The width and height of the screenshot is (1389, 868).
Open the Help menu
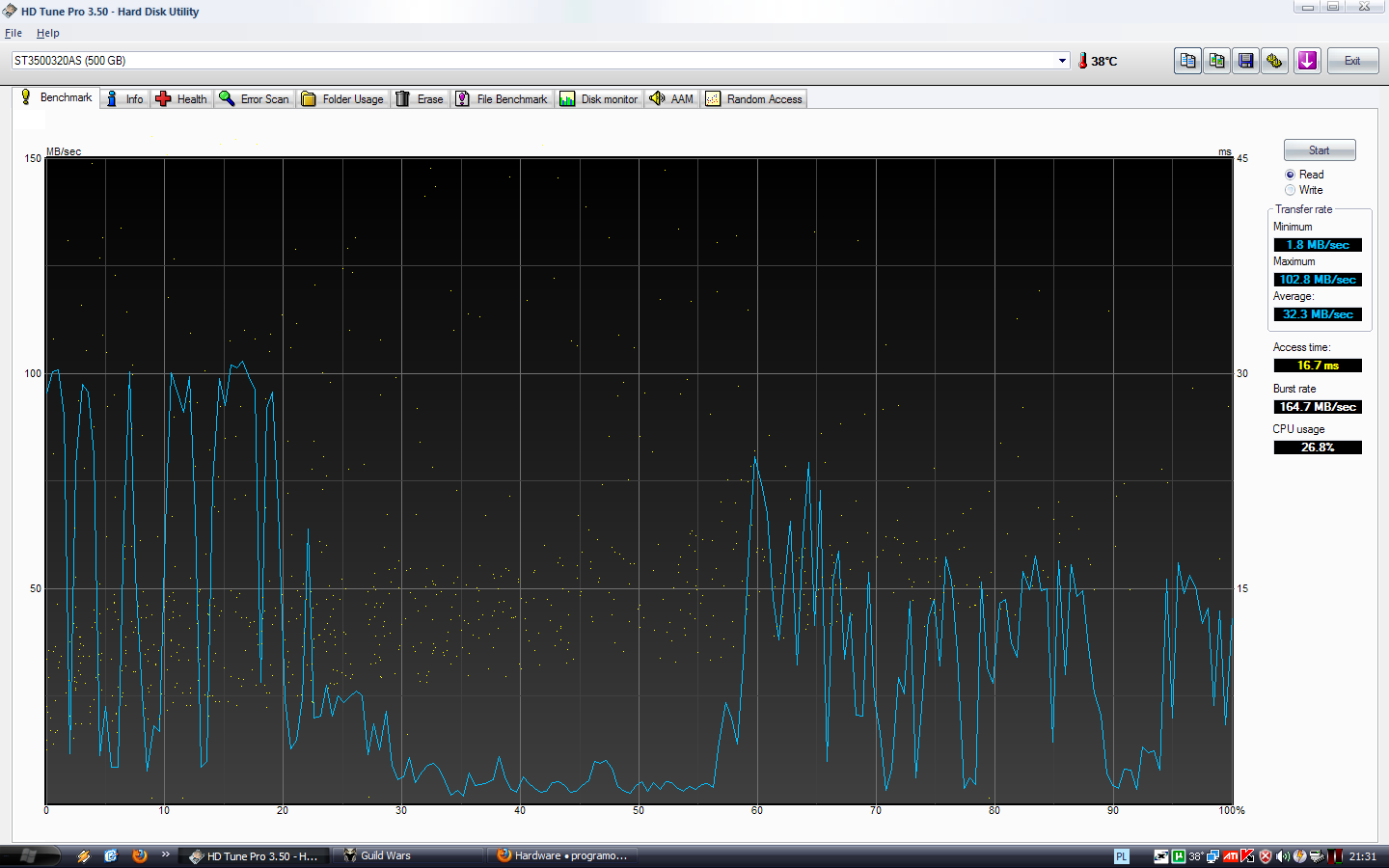click(x=48, y=33)
